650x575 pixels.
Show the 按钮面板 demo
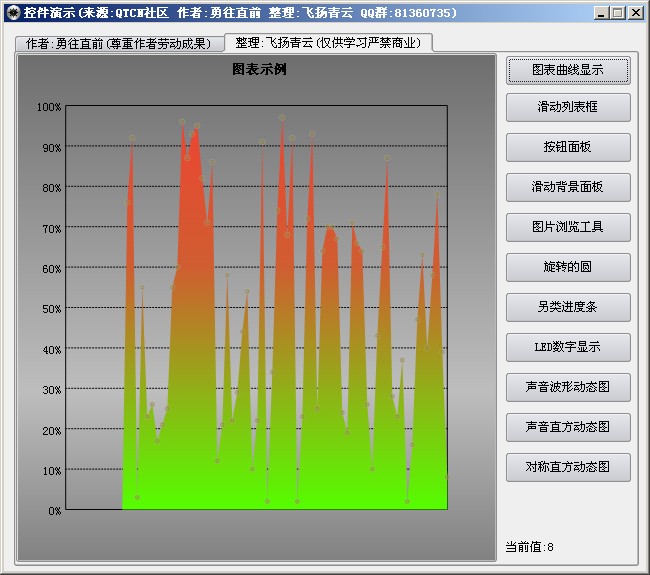[x=568, y=147]
